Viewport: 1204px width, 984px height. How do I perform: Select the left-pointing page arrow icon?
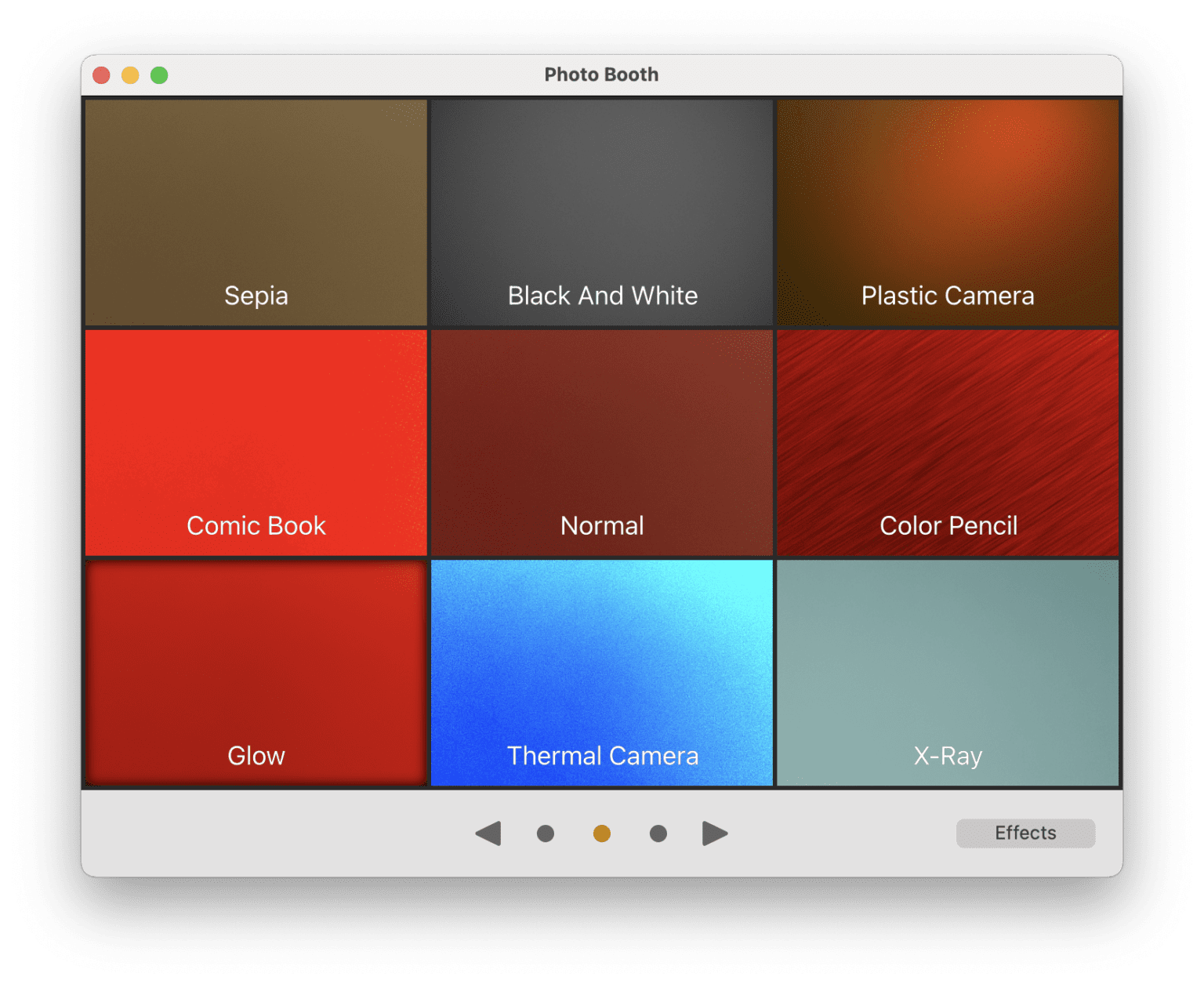489,833
